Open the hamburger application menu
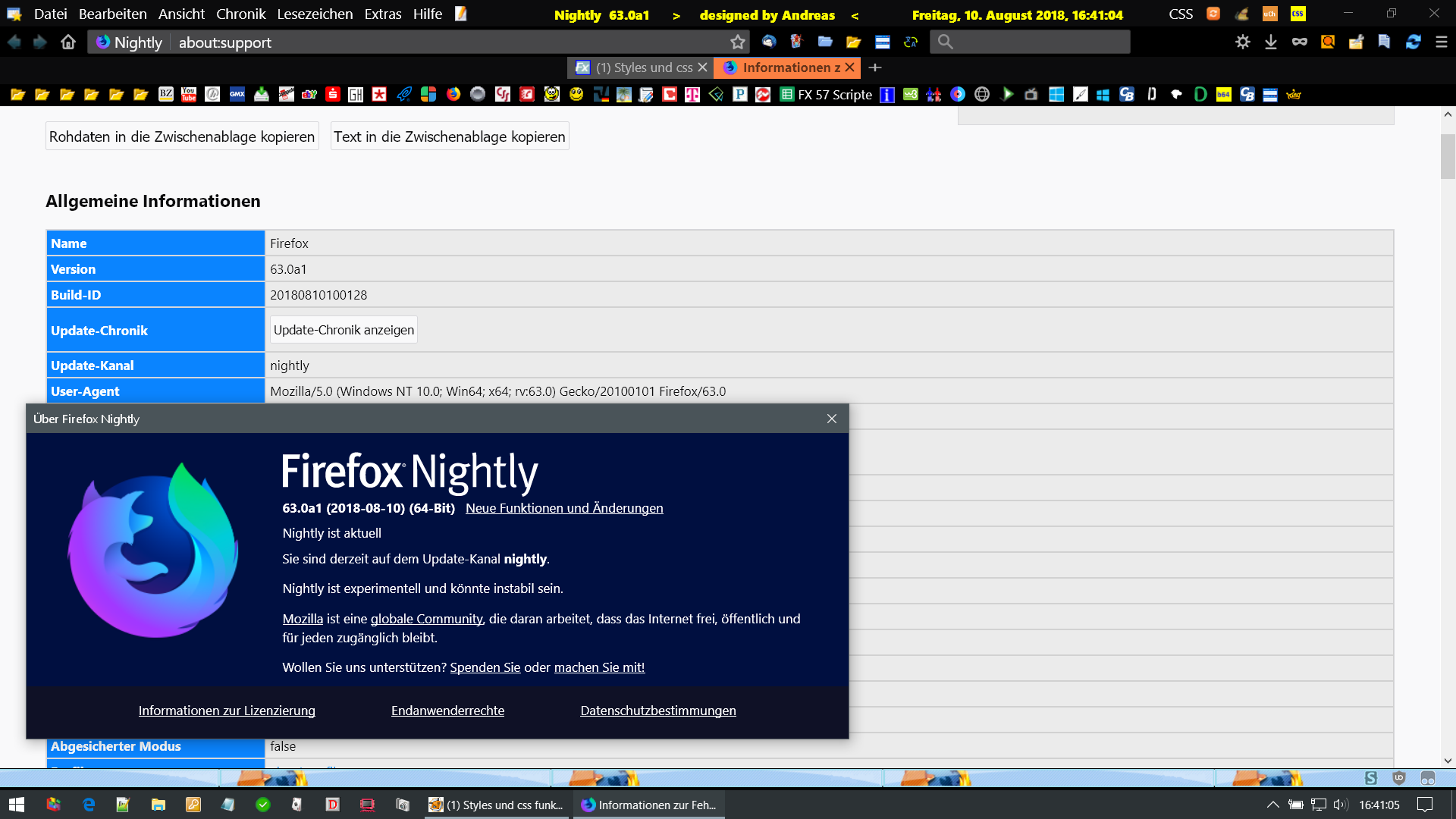The height and width of the screenshot is (819, 1456). tap(1442, 42)
